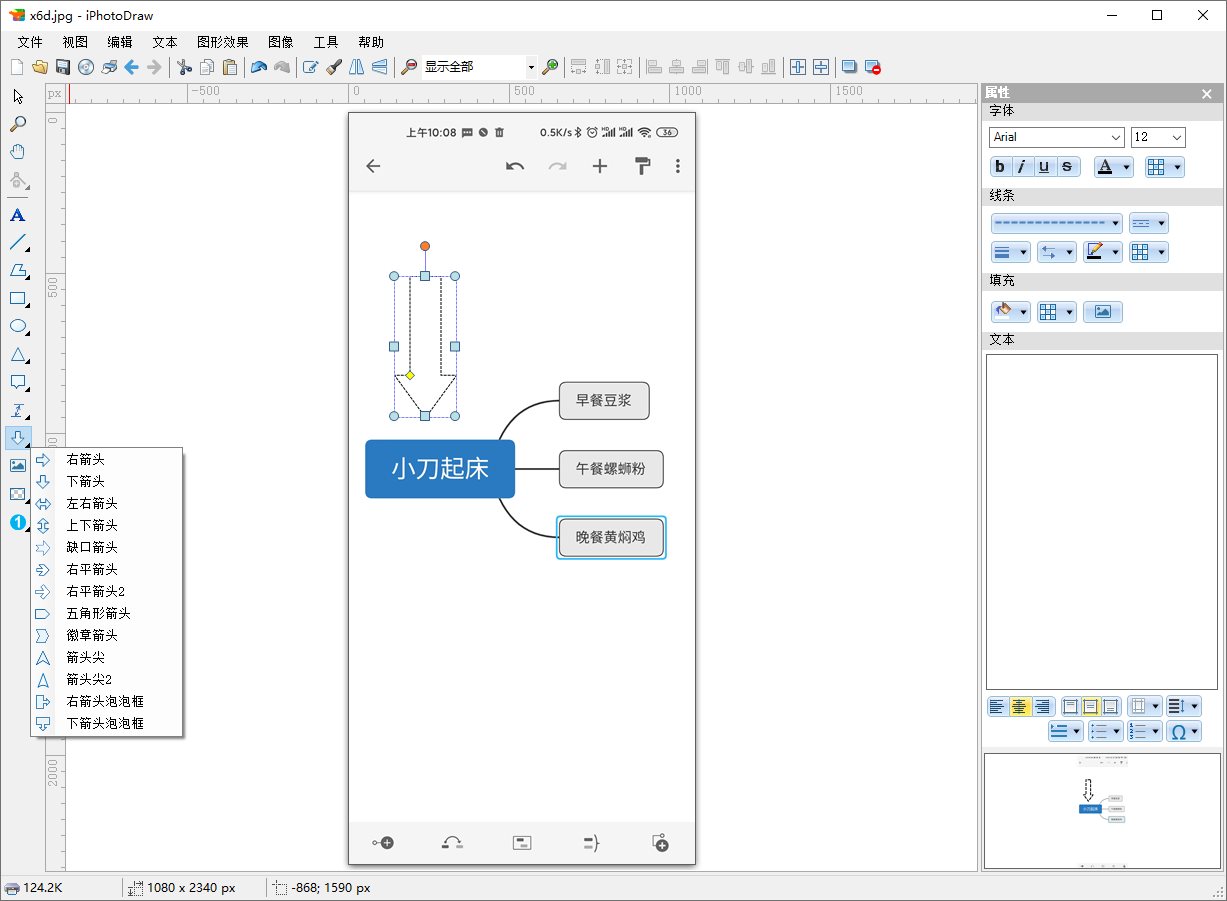The image size is (1227, 901).
Task: Expand the font size 12 dropdown
Action: [x=1158, y=137]
